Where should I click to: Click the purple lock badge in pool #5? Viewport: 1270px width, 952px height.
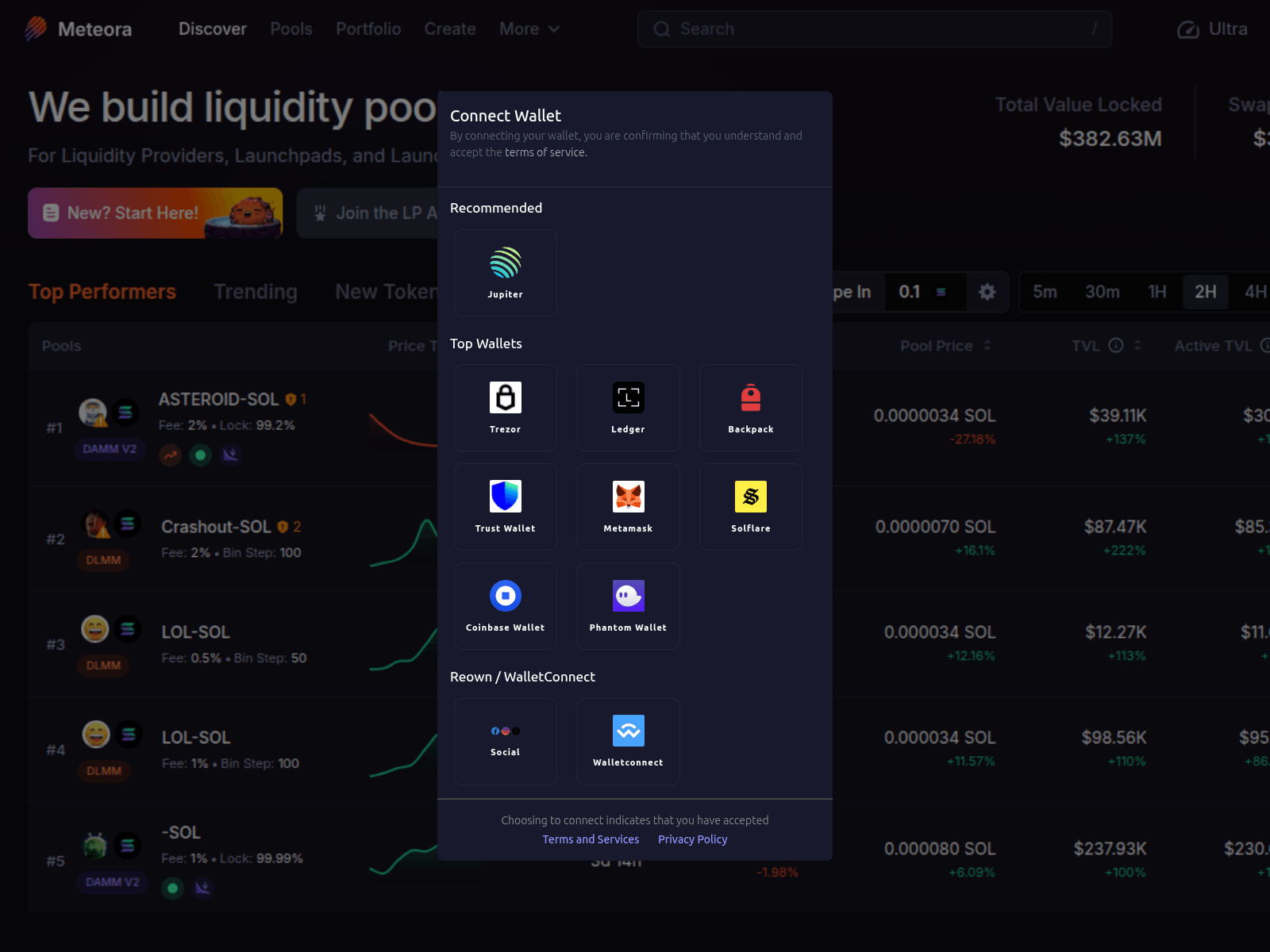click(203, 888)
